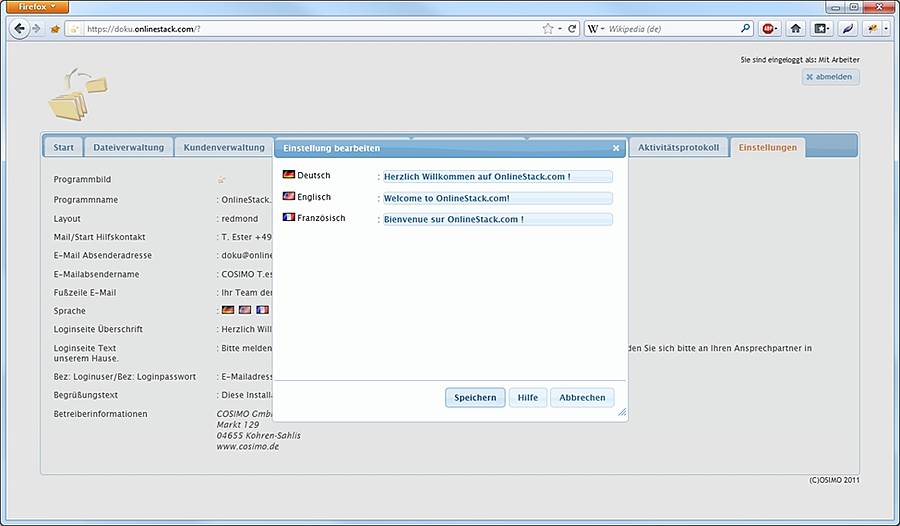Viewport: 900px width, 526px height.
Task: Click the Begrüßungstext label
Action: 86,395
